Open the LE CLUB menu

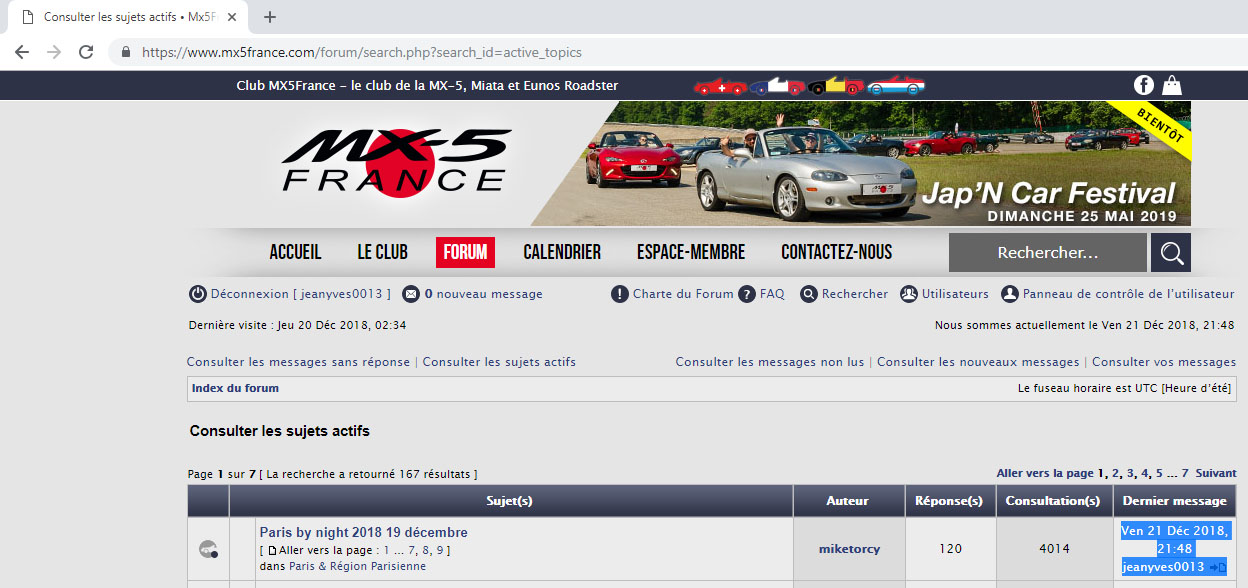[383, 252]
